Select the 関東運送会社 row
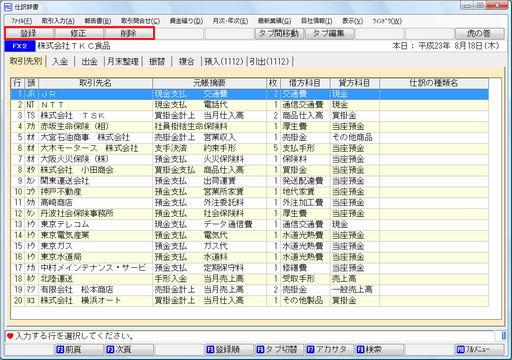Viewport: 512px width, 360px height. 250,181
